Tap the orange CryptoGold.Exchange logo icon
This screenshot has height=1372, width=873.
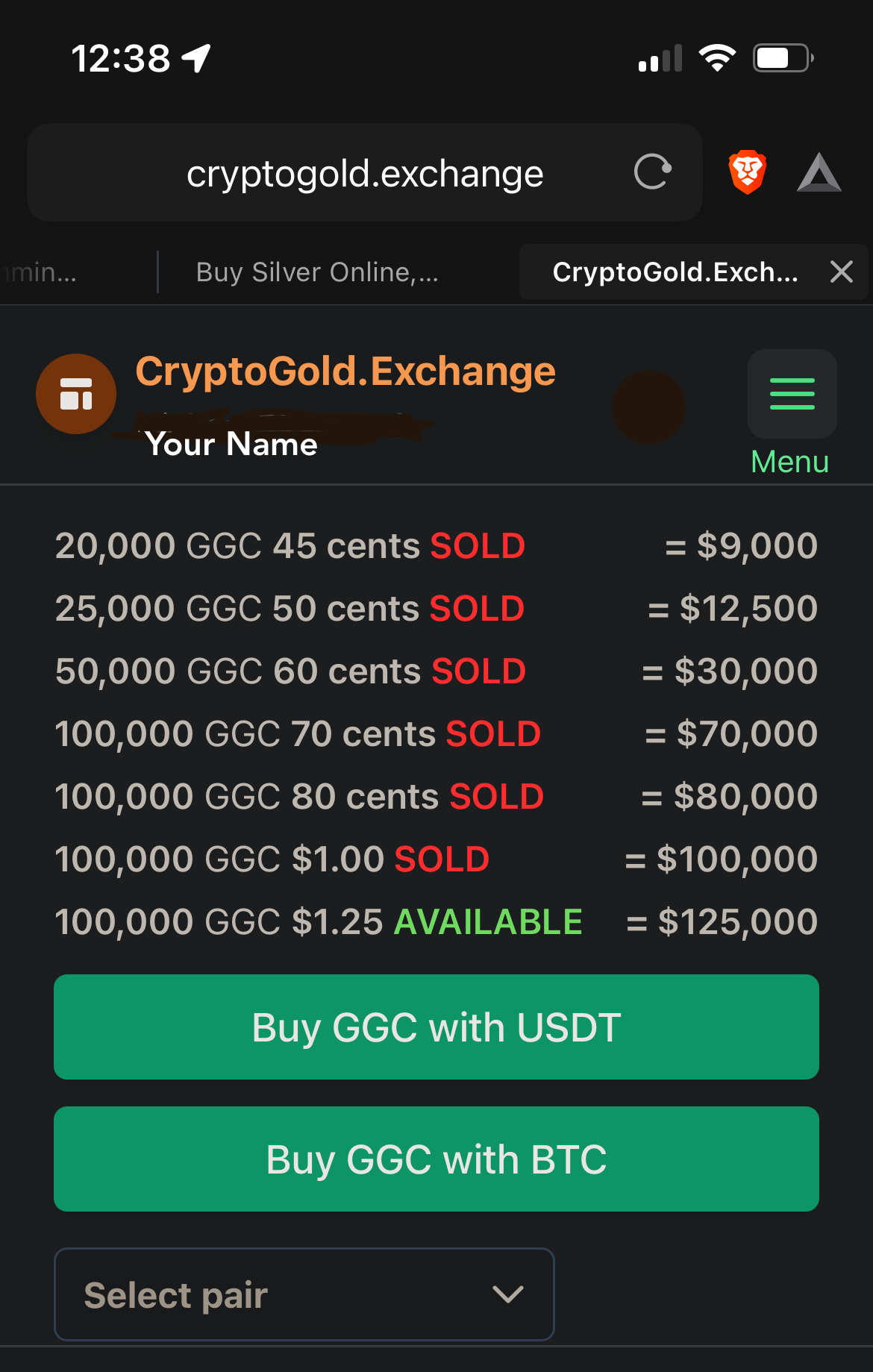click(76, 394)
